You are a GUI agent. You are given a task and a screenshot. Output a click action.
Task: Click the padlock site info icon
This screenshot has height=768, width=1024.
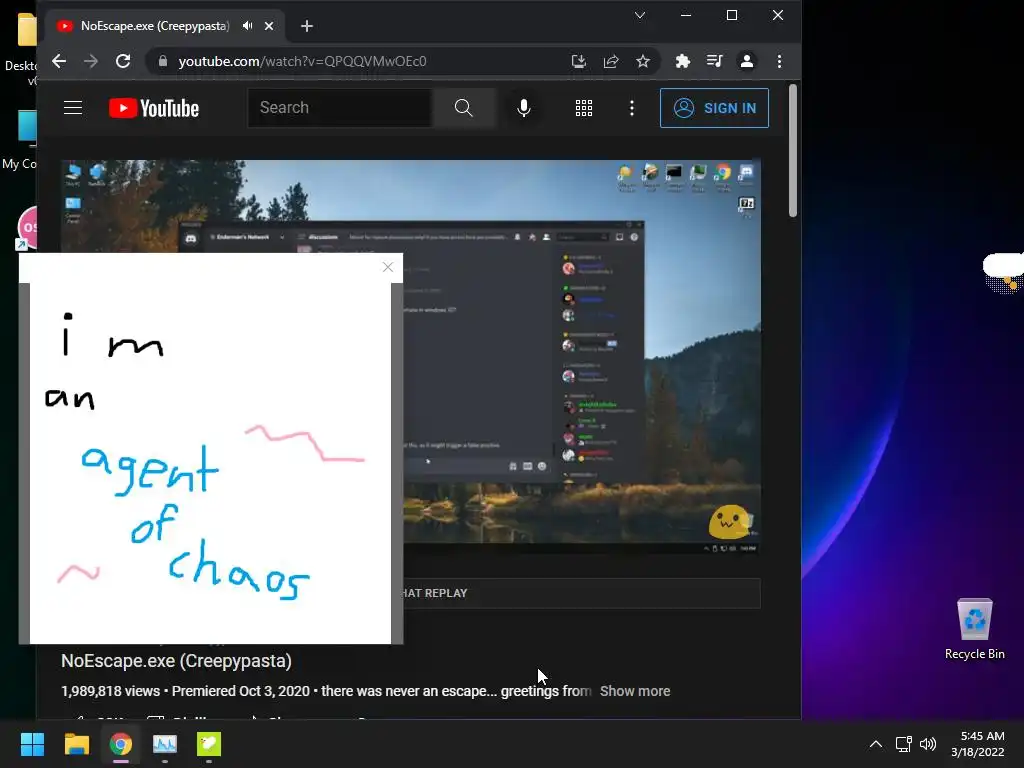click(x=163, y=61)
